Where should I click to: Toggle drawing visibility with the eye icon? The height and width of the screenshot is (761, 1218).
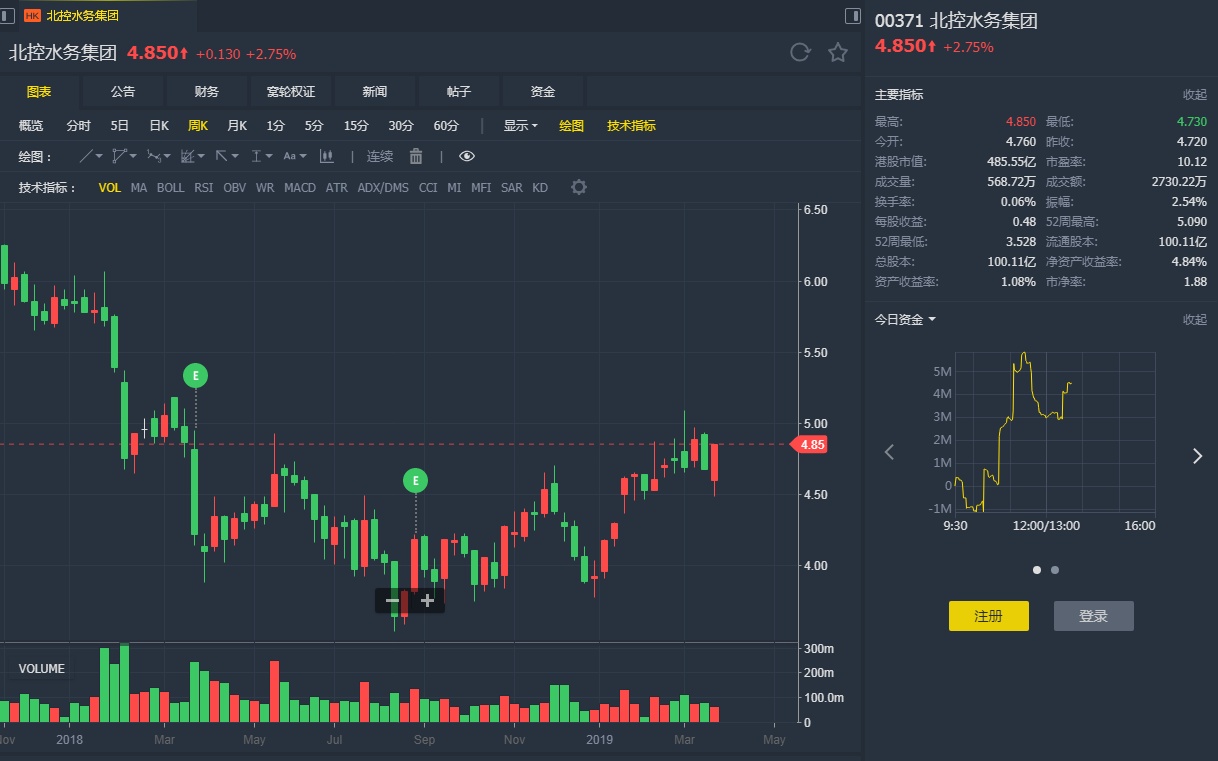point(467,156)
